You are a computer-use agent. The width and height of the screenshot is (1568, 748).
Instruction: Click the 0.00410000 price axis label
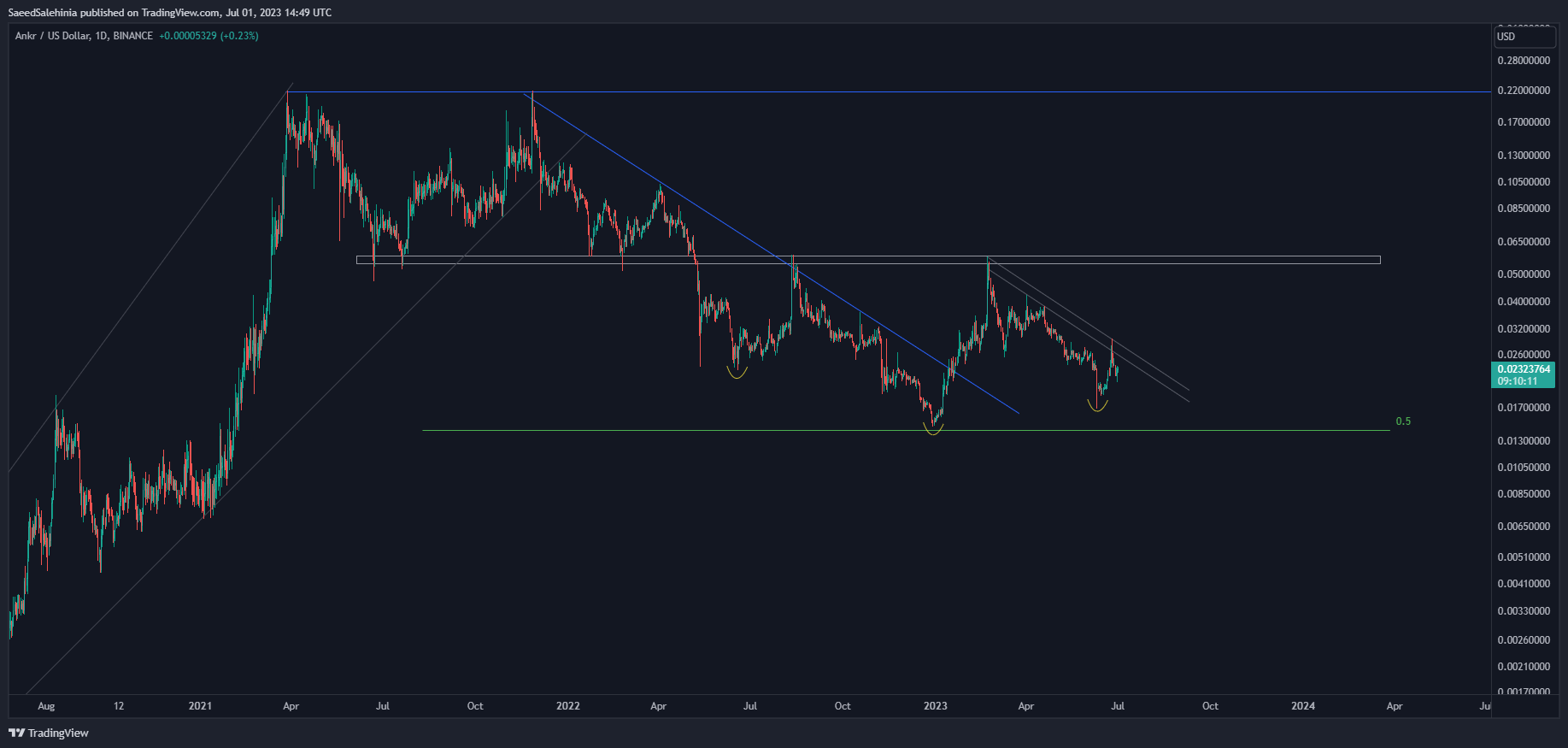[1524, 584]
